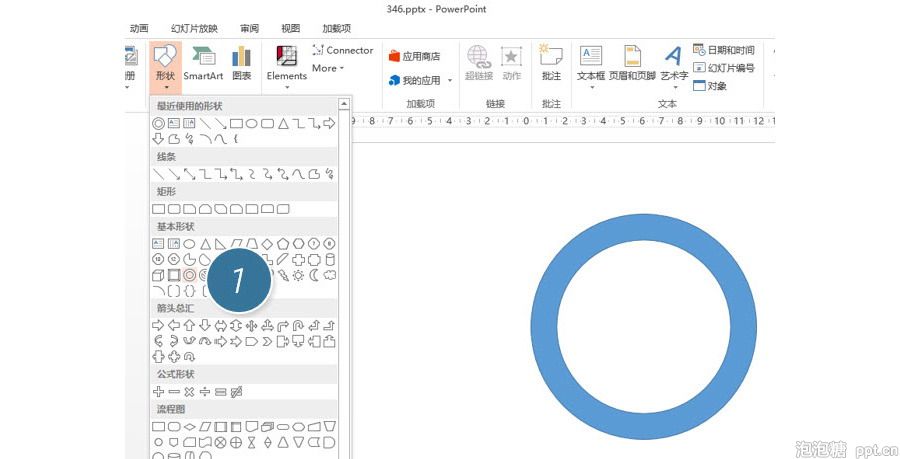Viewport: 900px width, 459px height.
Task: Expand the Elements dropdown
Action: 286,88
